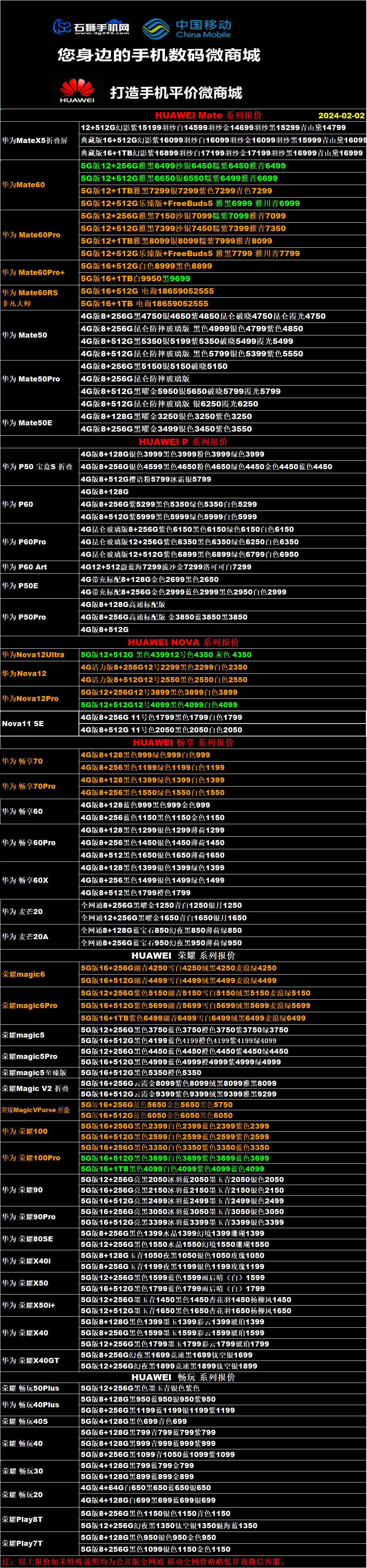The width and height of the screenshot is (367, 1568).
Task: Select the "华为 畅玩40Plus" model cell
Action: 39,1404
